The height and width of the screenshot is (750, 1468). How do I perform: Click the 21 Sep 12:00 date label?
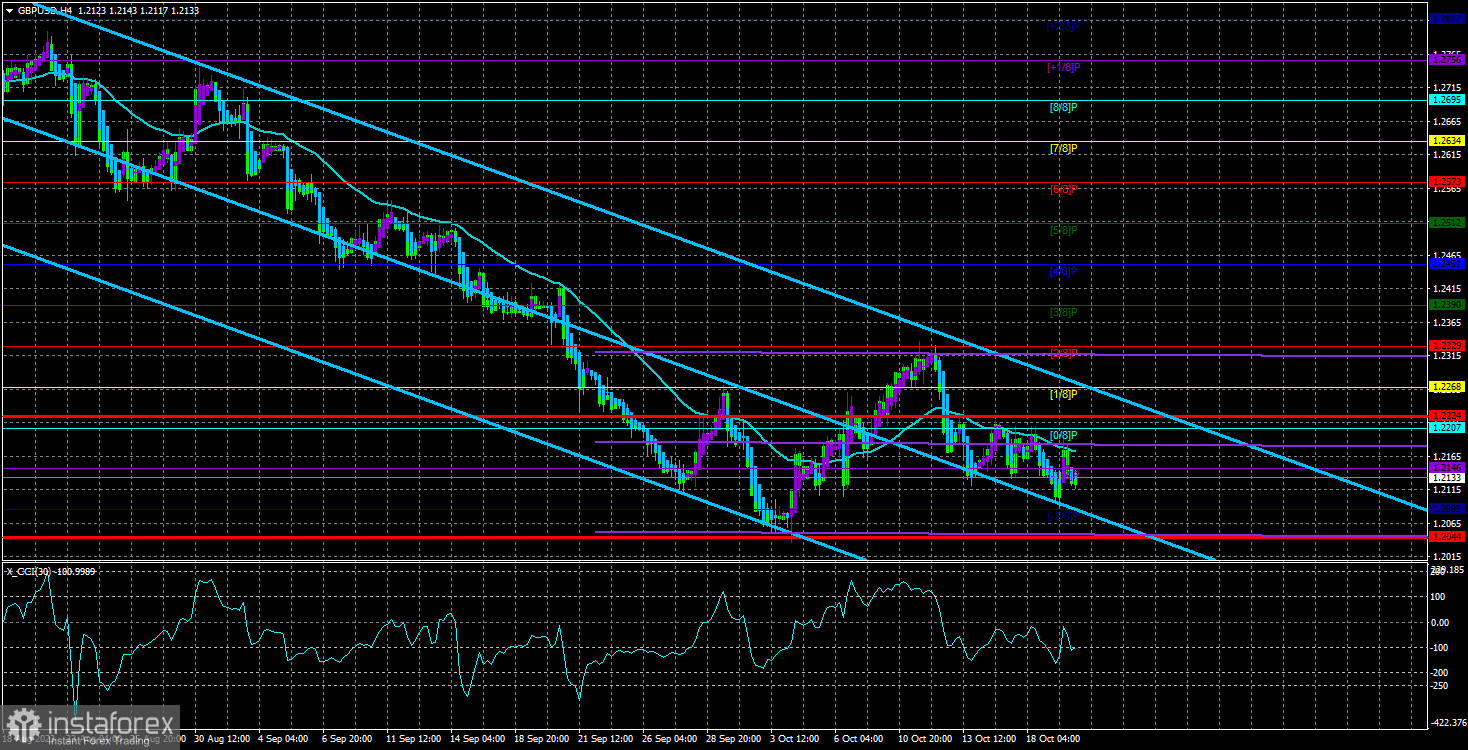click(x=606, y=740)
